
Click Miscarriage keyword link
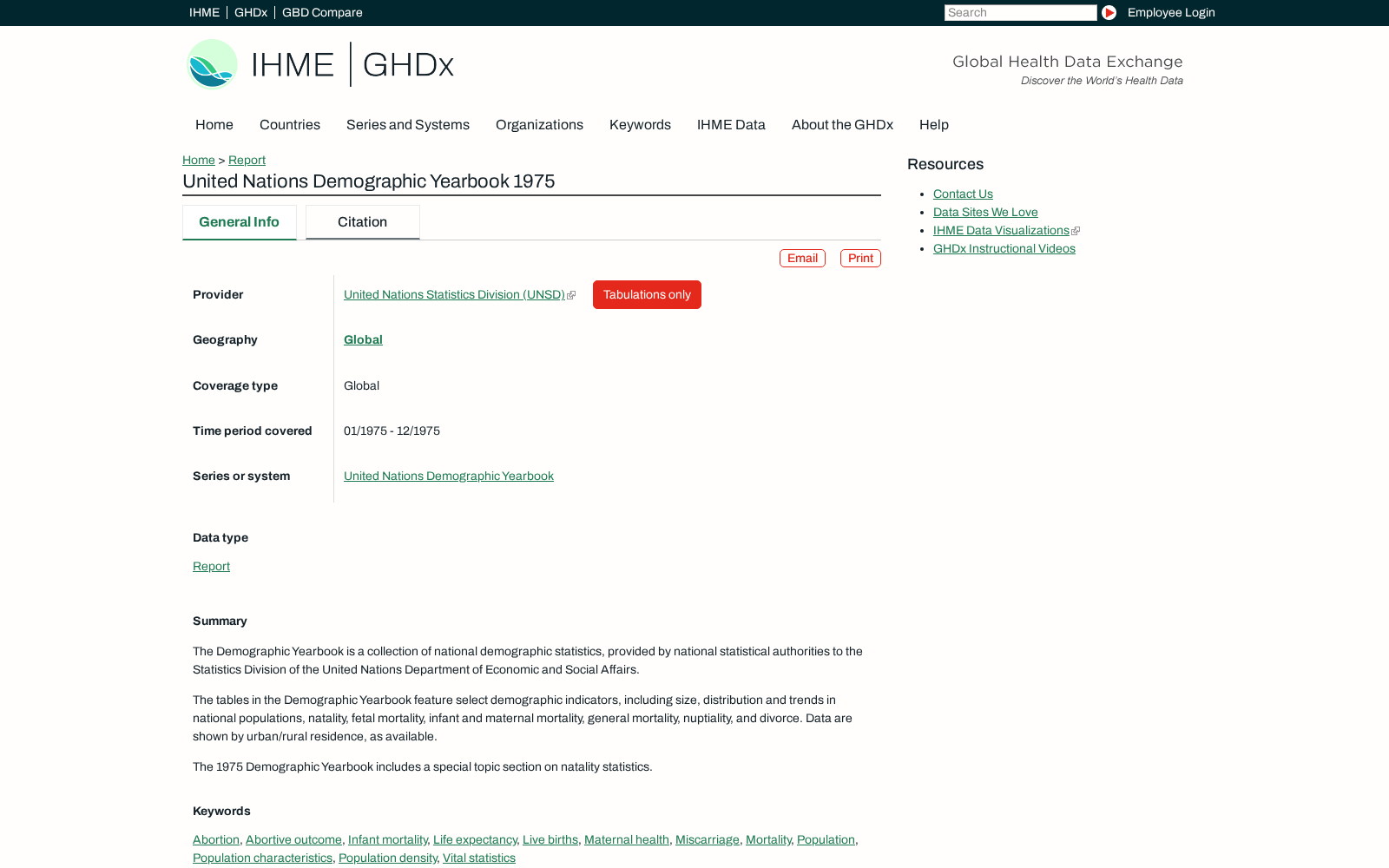point(708,839)
